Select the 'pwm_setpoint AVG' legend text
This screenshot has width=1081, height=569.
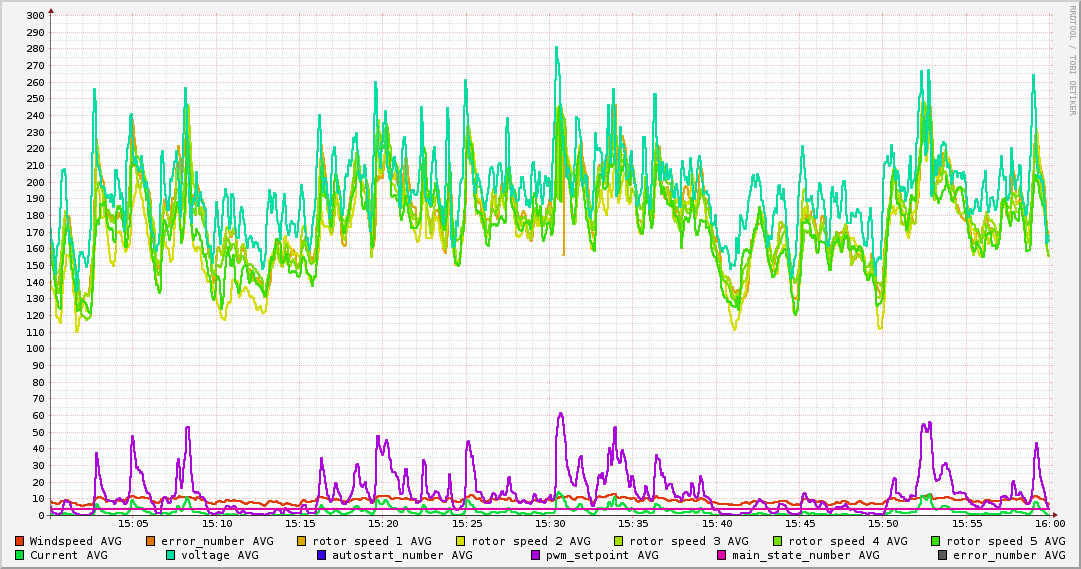pyautogui.click(x=602, y=555)
